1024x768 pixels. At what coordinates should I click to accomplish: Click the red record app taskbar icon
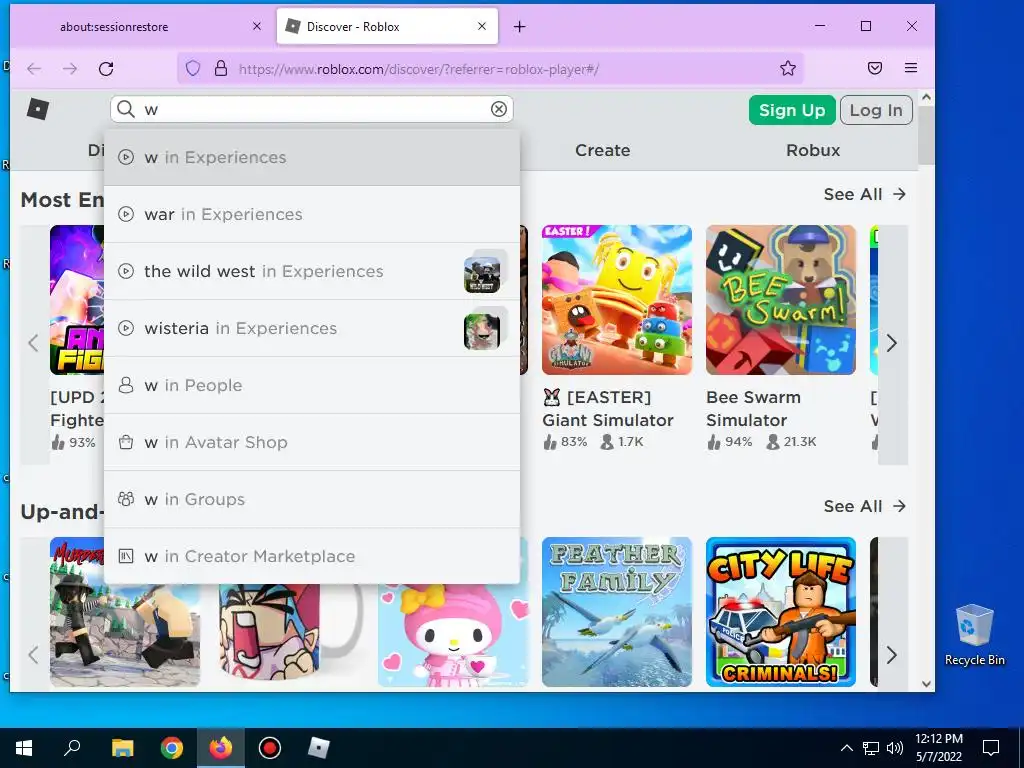point(270,748)
